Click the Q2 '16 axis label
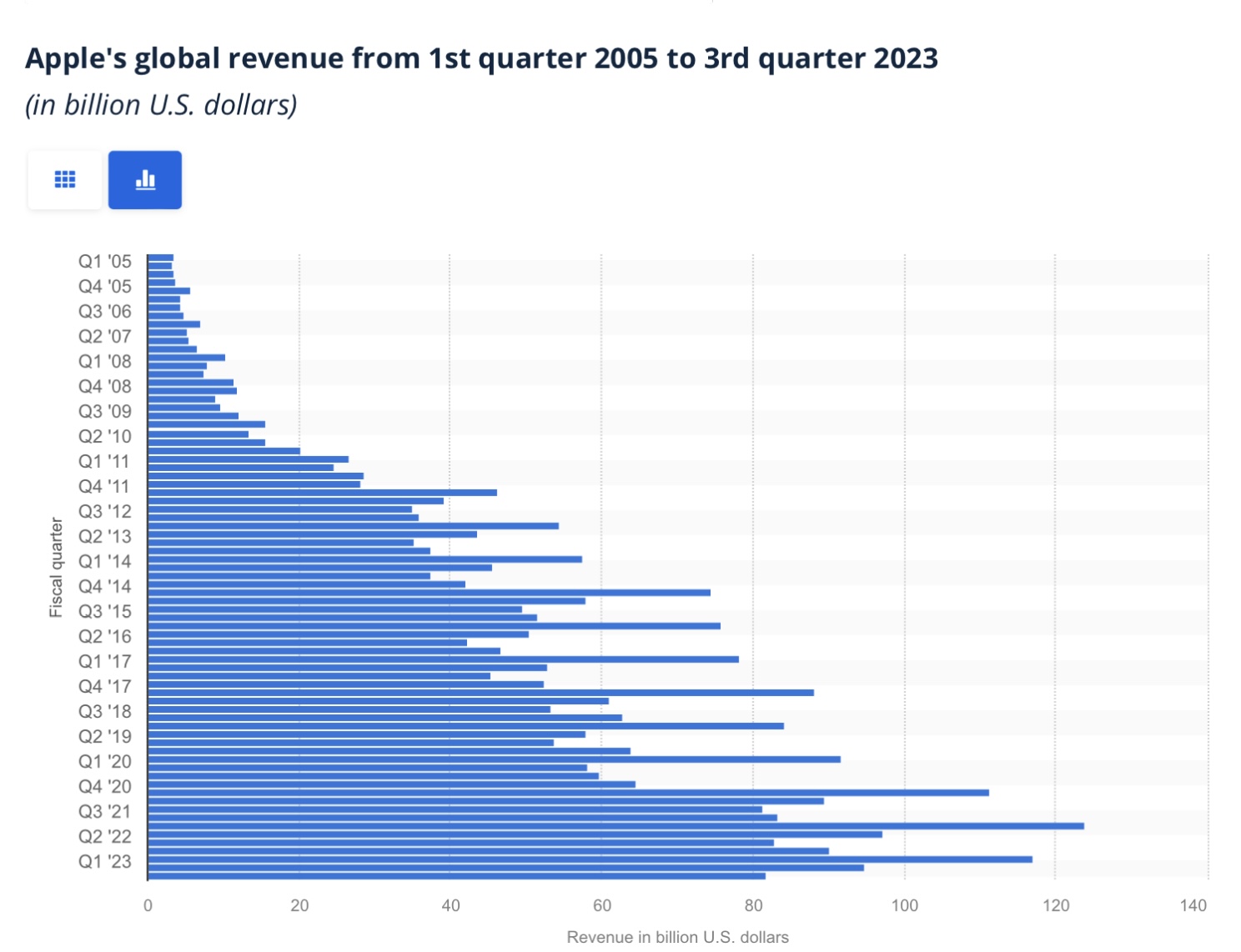Image resolution: width=1241 pixels, height=952 pixels. coord(105,636)
